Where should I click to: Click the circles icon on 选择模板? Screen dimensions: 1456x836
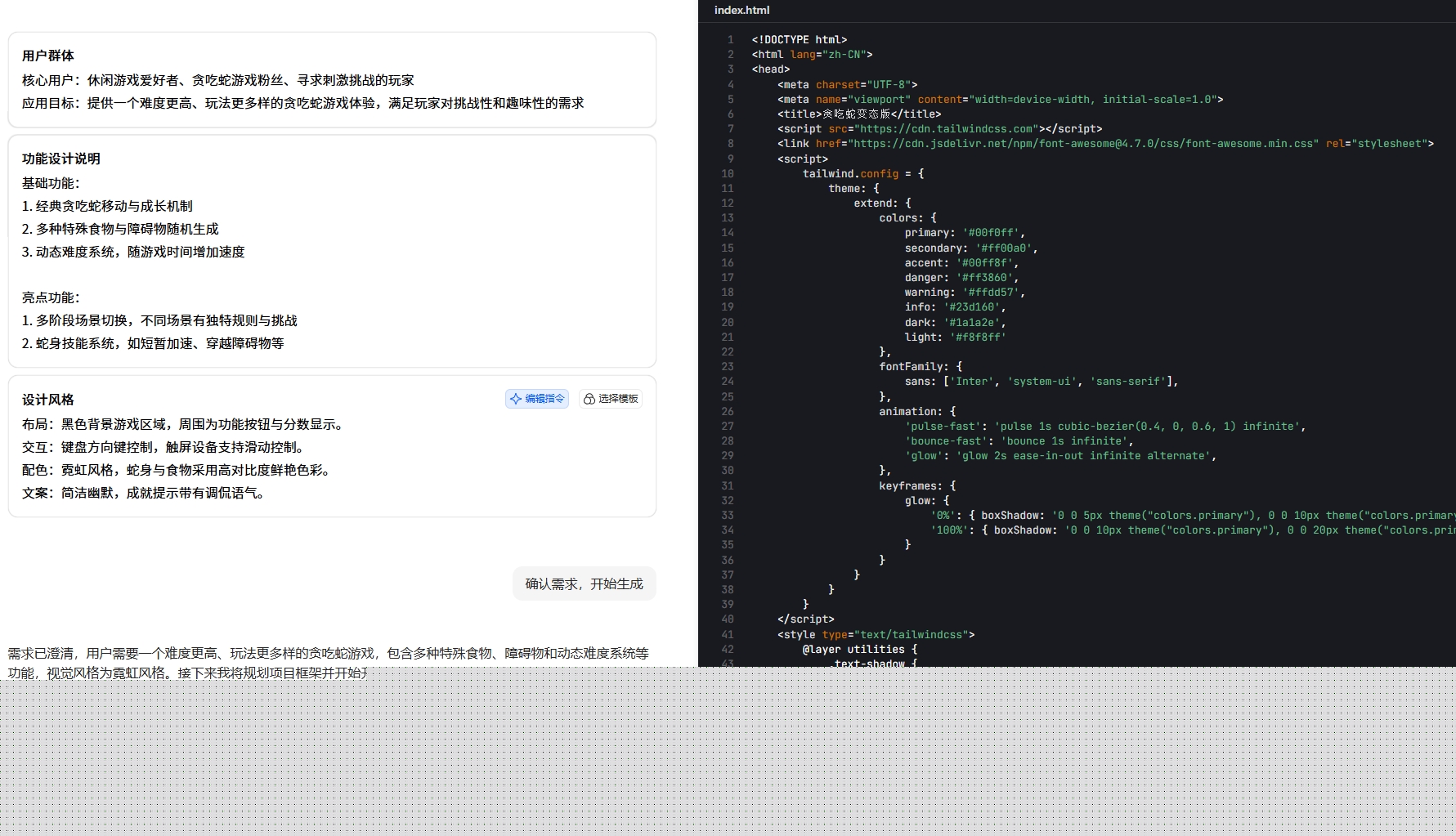(589, 399)
